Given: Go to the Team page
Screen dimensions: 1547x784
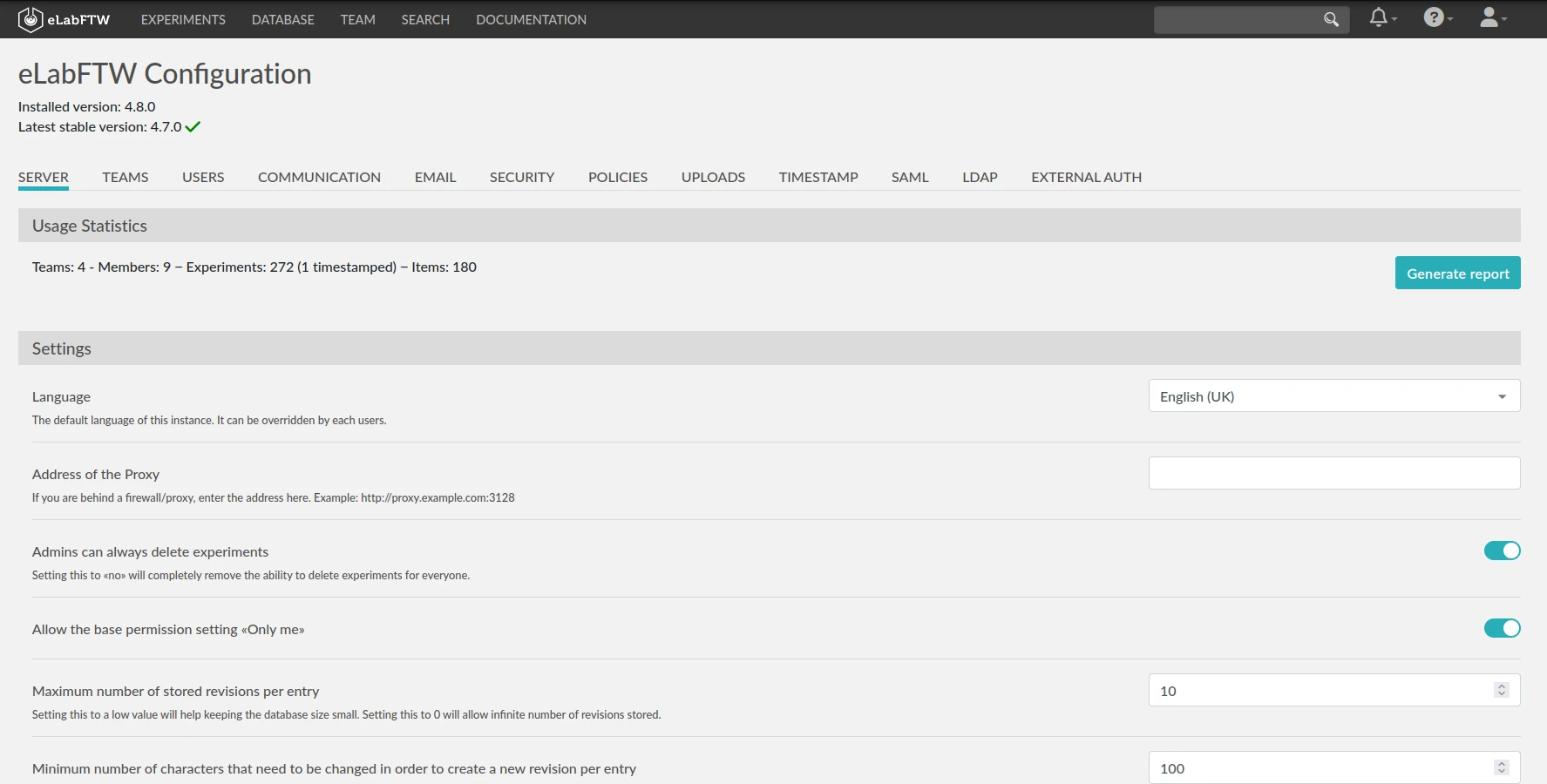Looking at the screenshot, I should click(358, 19).
